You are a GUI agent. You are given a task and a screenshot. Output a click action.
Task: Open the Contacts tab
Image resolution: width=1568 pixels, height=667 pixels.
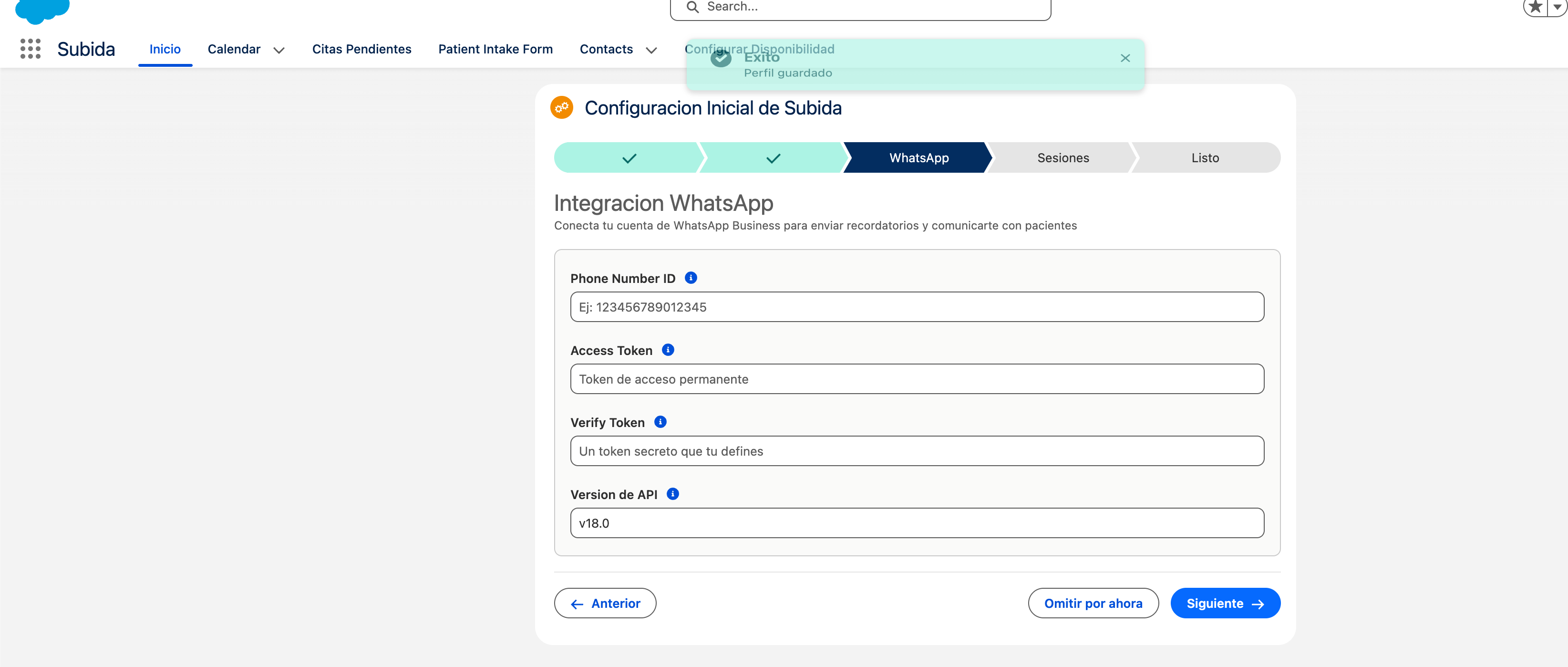click(606, 49)
